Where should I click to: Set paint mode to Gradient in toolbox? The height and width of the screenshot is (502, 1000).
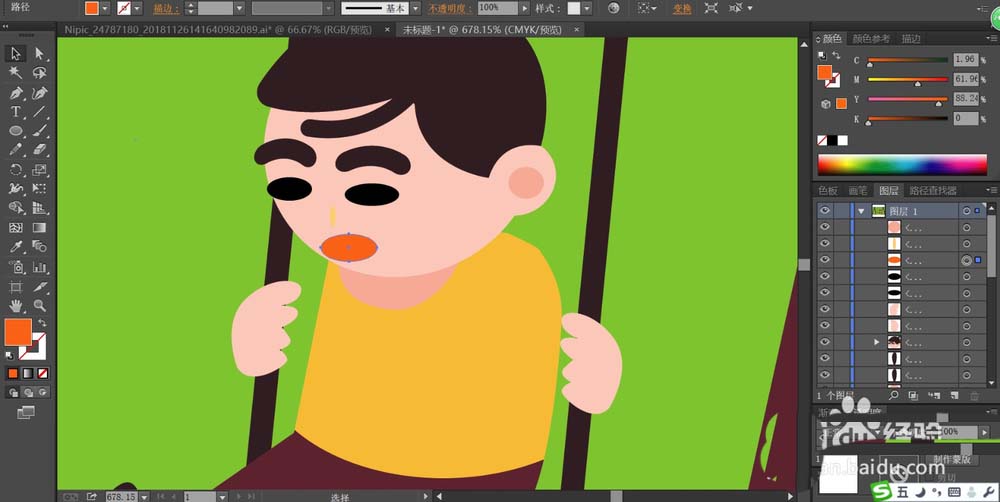click(27, 373)
